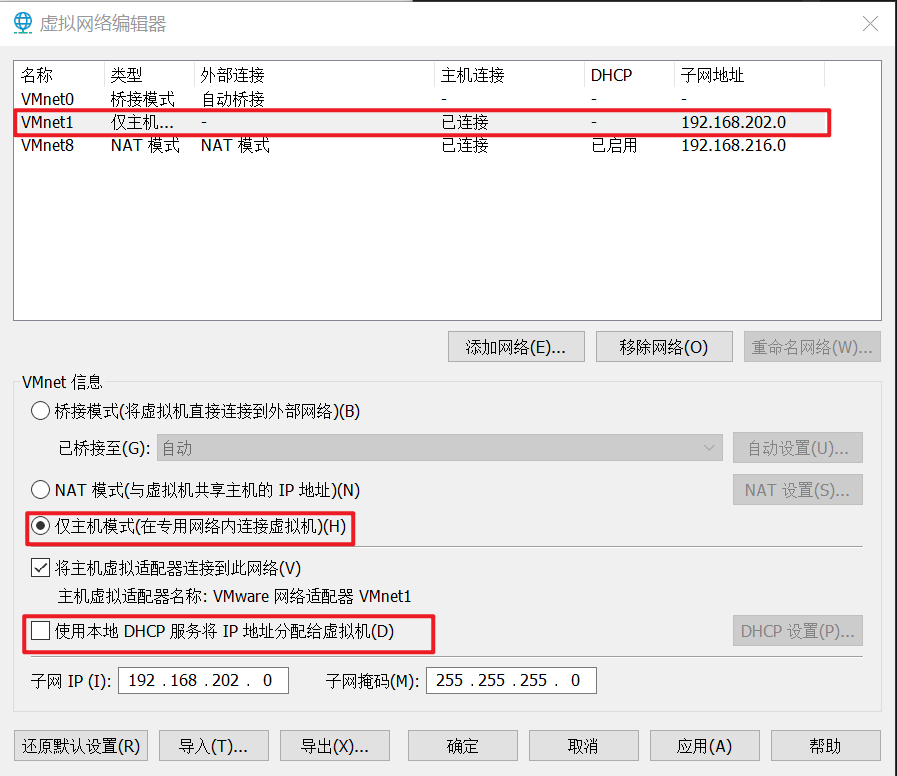Select the 桥接模式 radio button
The image size is (897, 776).
[40, 411]
